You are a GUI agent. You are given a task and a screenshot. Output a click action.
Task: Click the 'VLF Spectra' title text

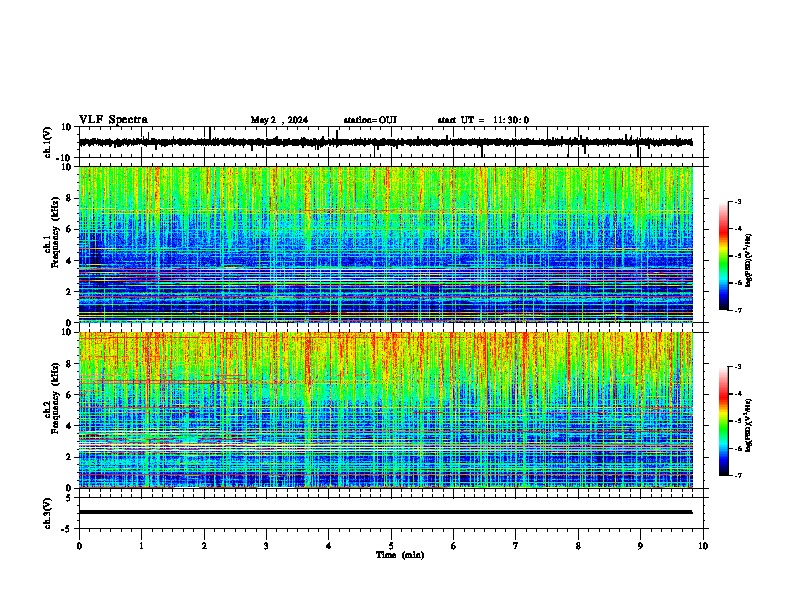(113, 119)
